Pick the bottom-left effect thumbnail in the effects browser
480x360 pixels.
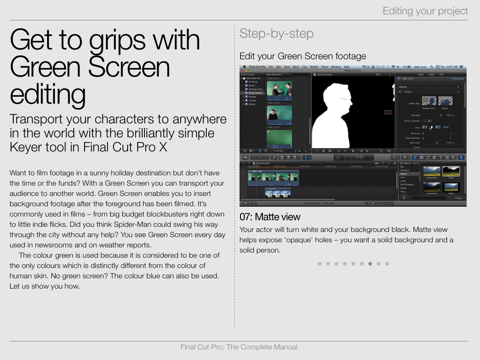pos(431,187)
